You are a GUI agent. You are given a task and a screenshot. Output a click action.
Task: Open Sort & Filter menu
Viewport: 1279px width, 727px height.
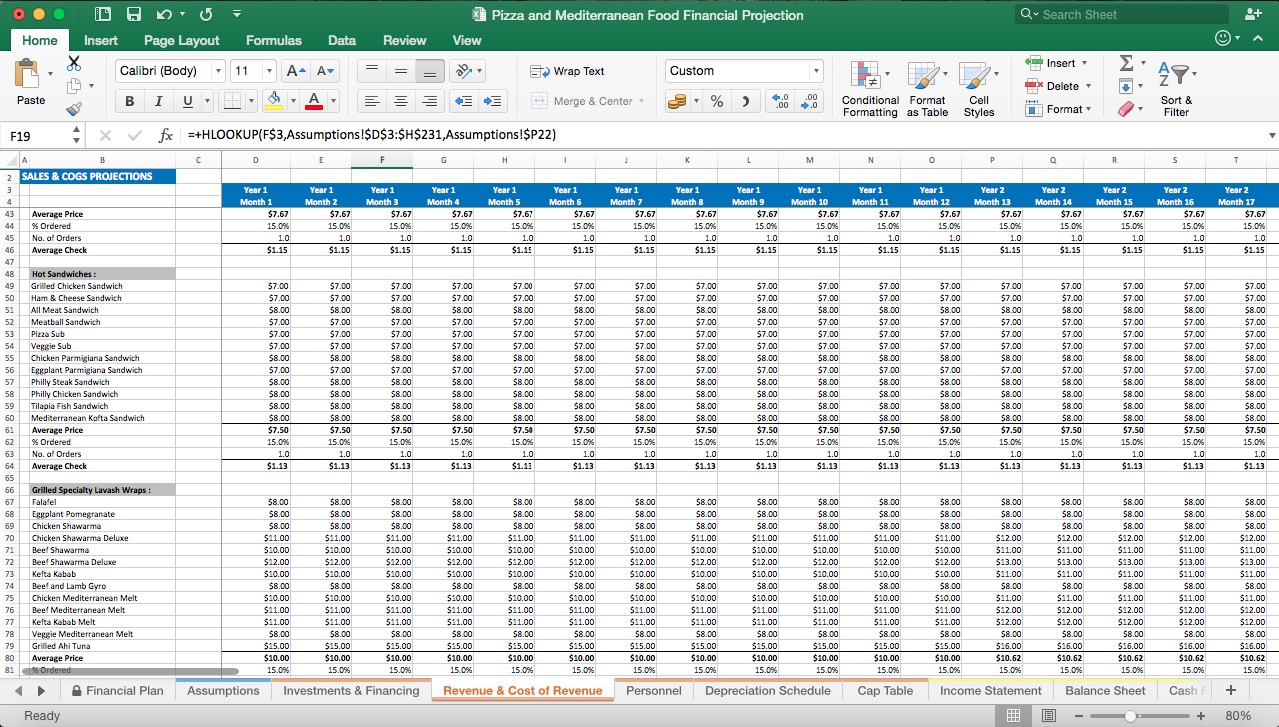point(1176,89)
